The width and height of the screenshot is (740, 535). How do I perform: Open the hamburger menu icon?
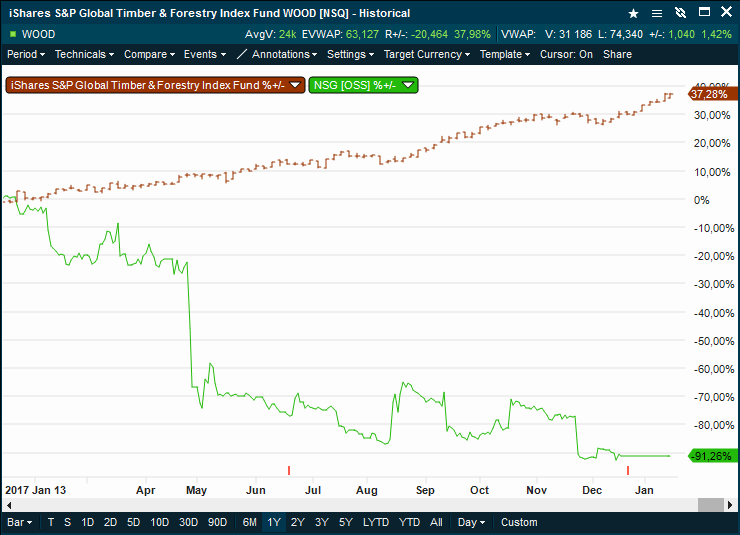656,13
